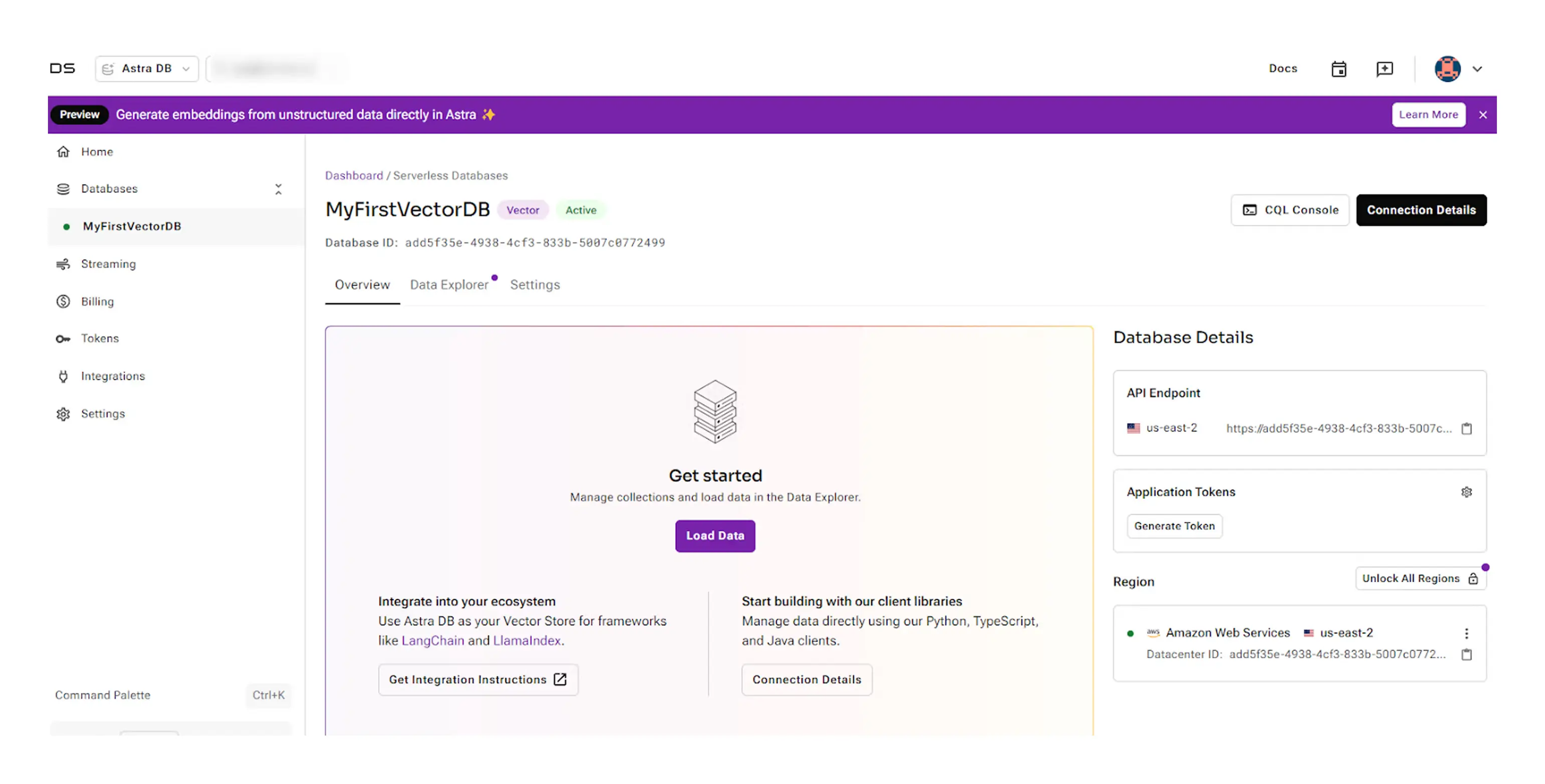
Task: Switch to the Data Explorer tab
Action: pyautogui.click(x=449, y=285)
